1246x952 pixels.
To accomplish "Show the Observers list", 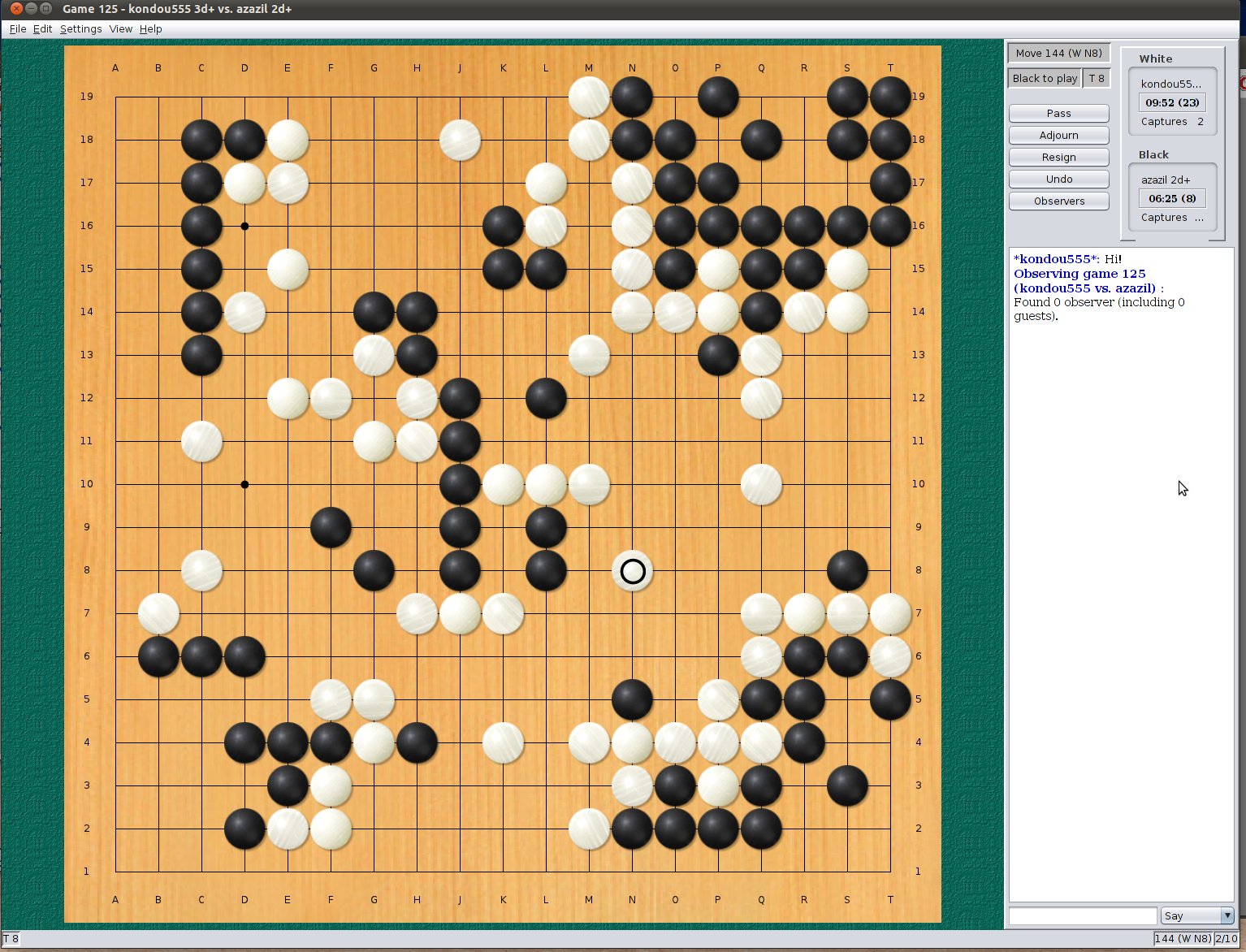I will [x=1058, y=201].
